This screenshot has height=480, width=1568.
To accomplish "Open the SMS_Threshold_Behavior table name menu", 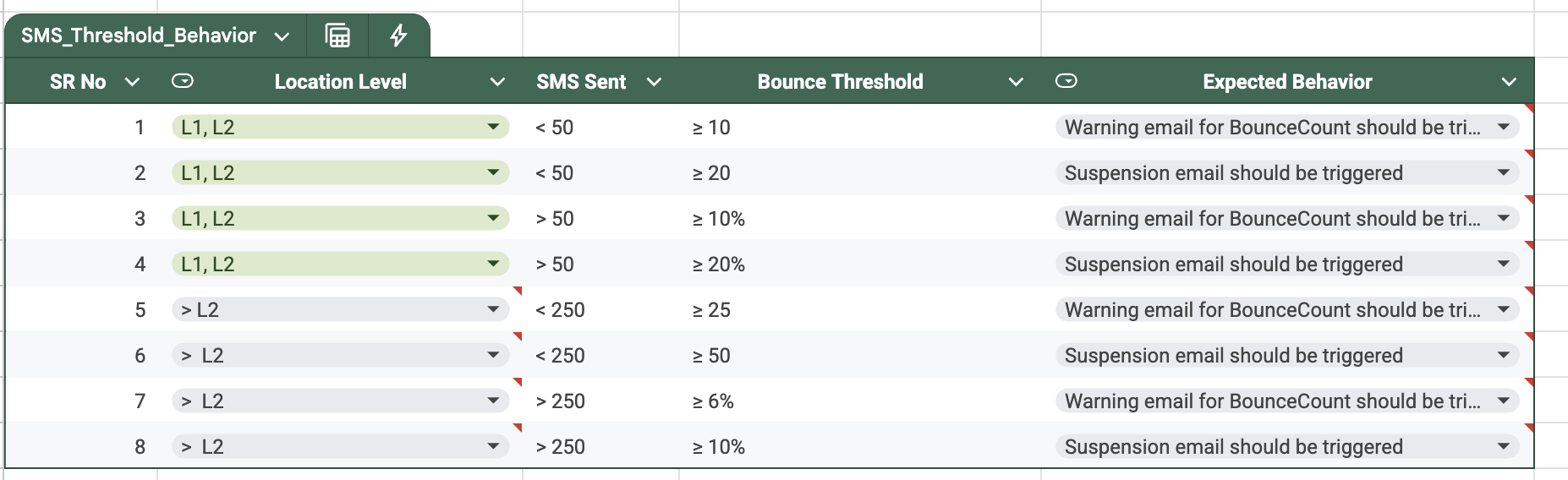I will (x=282, y=36).
